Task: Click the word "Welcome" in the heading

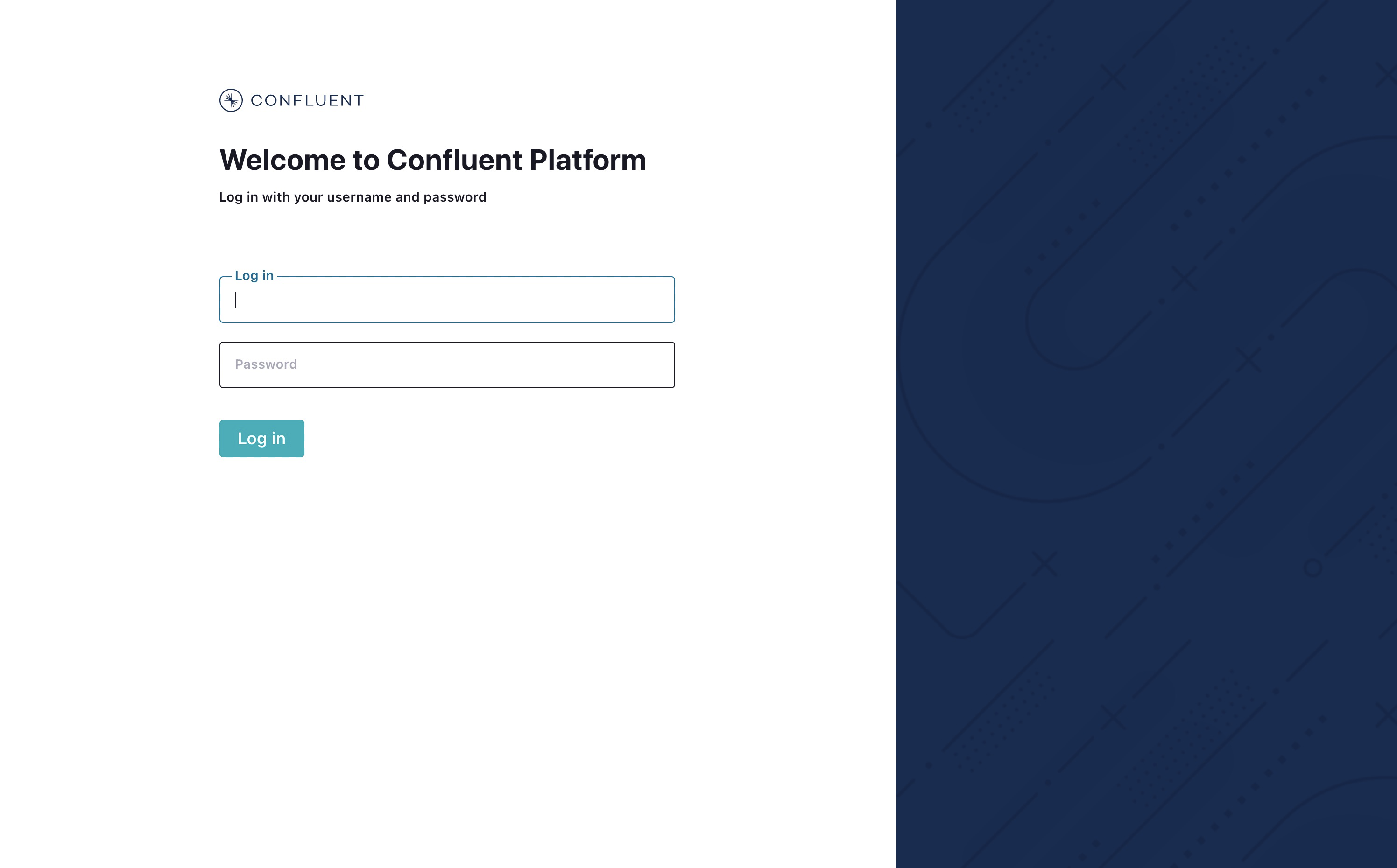Action: [x=282, y=160]
